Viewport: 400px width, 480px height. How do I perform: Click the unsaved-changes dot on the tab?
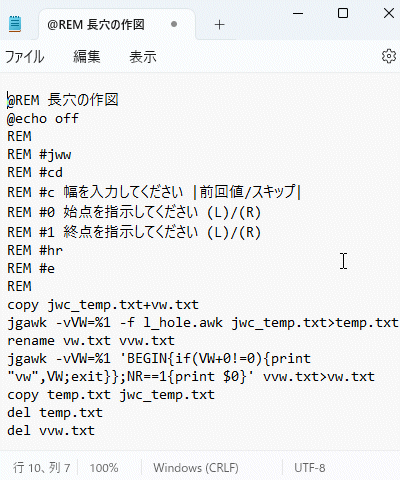(x=174, y=24)
